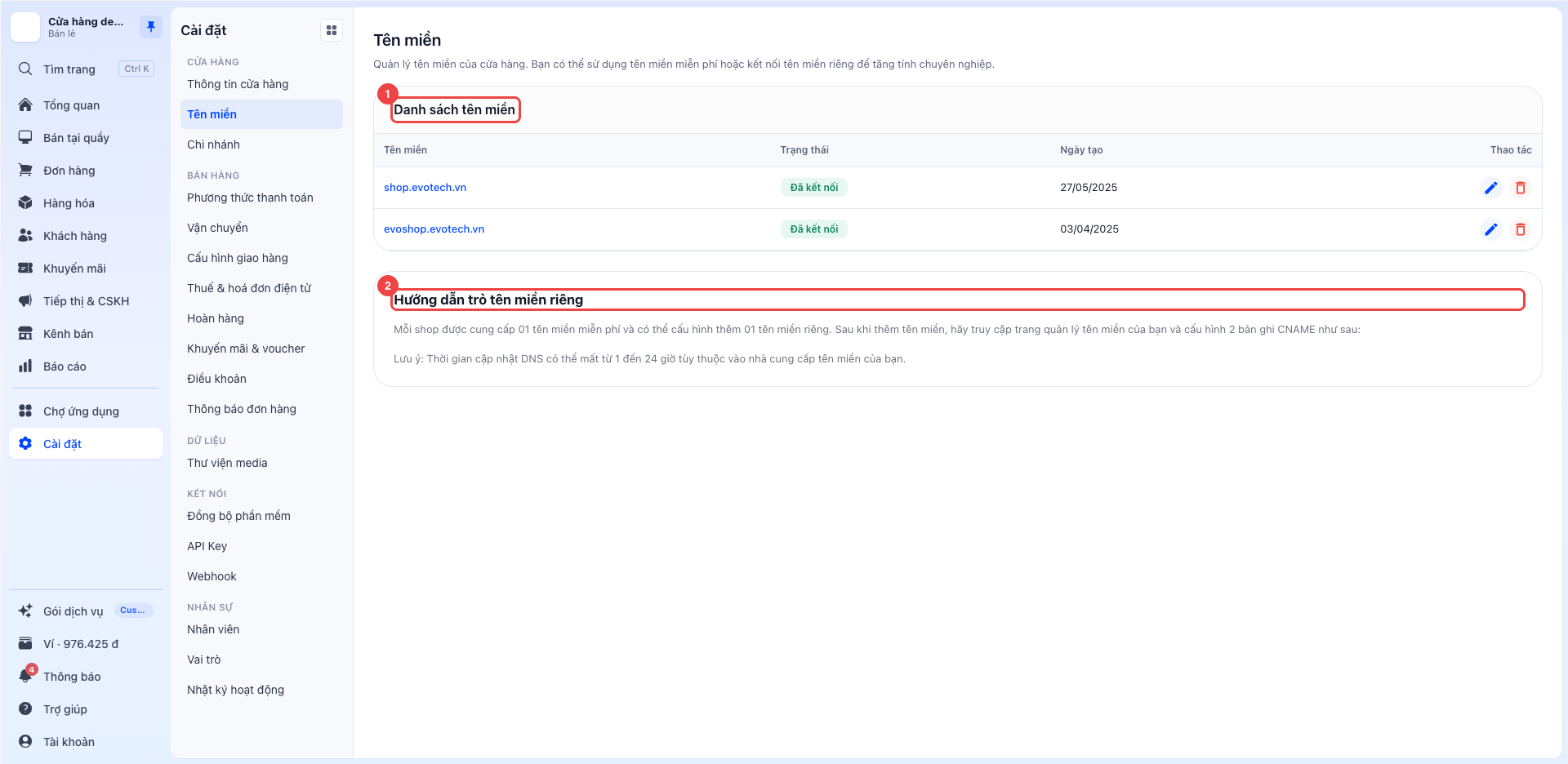The image size is (1568, 764).
Task: Click the pin icon beside store name
Action: [151, 27]
